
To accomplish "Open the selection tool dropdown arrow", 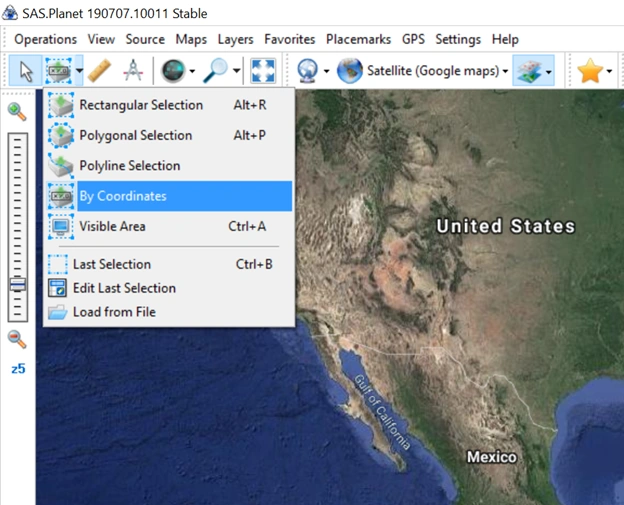I will (79, 71).
